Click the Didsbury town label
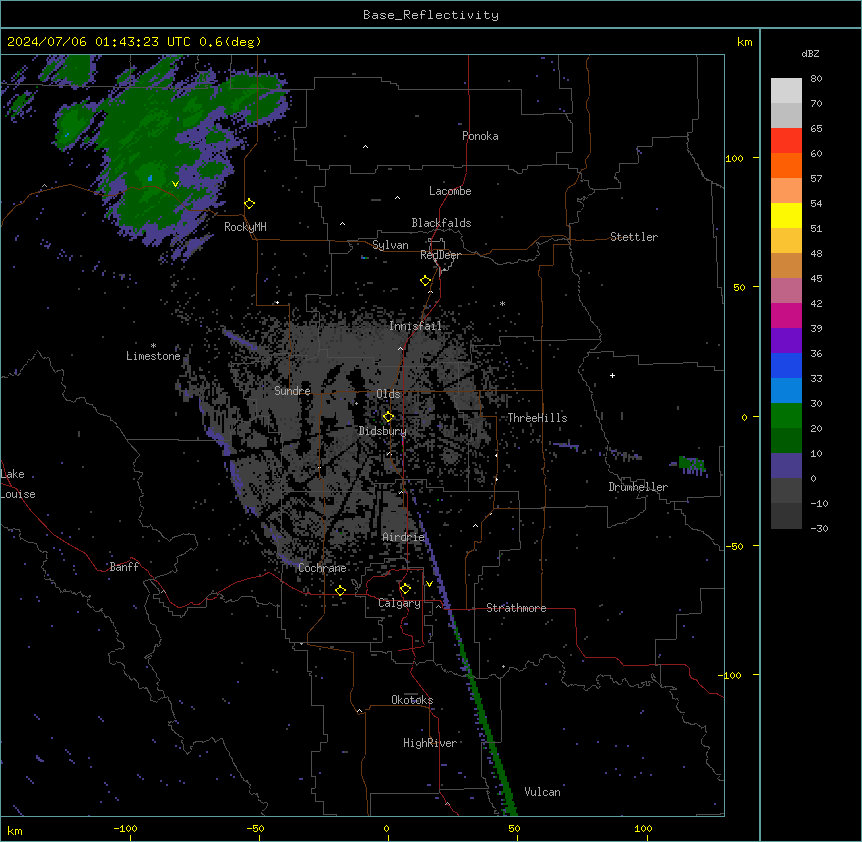This screenshot has width=862, height=842. 383,431
